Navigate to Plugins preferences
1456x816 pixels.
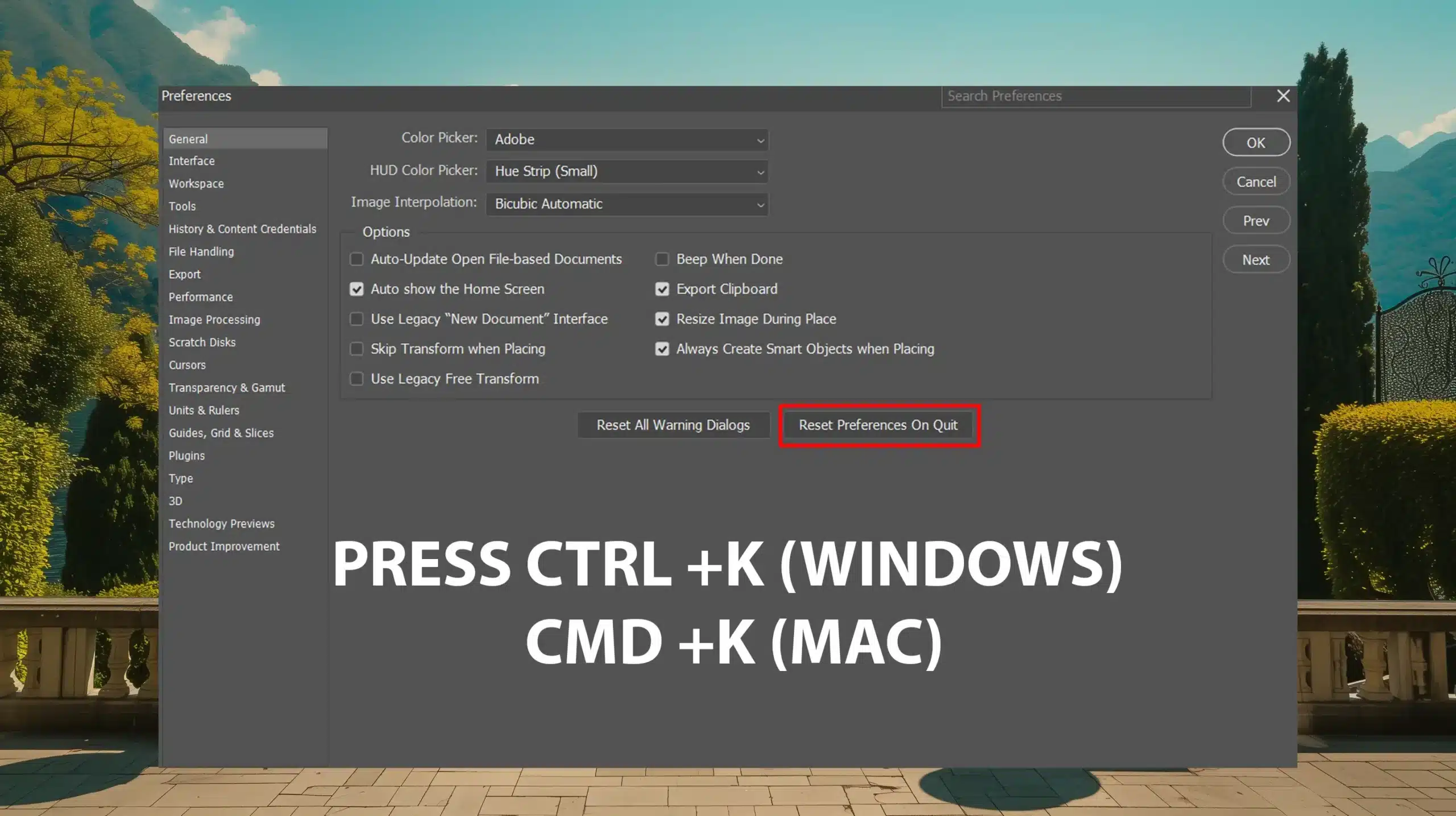186,455
